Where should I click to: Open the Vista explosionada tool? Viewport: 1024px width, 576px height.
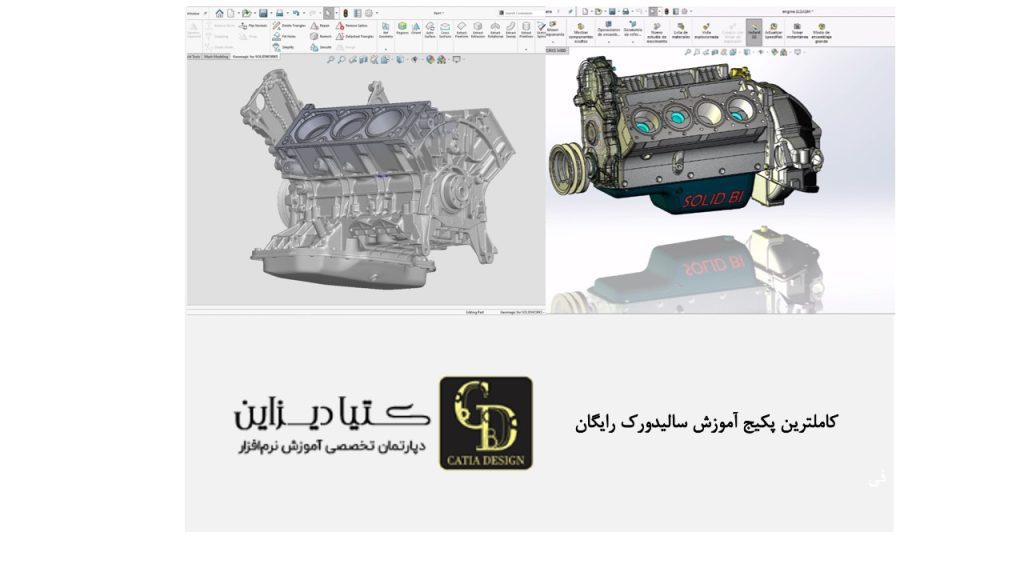(706, 31)
